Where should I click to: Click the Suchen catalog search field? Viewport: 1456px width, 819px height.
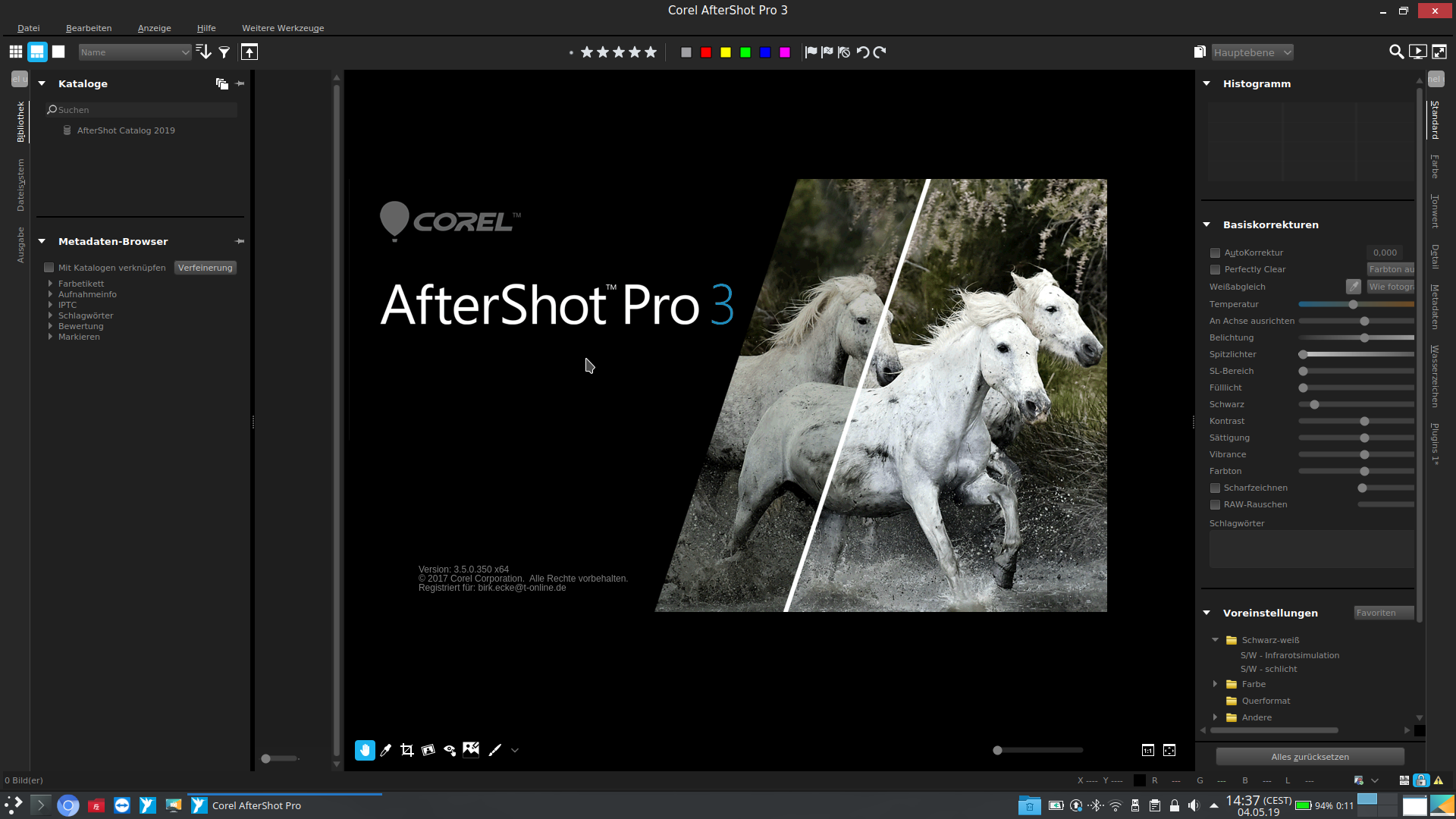pyautogui.click(x=141, y=110)
